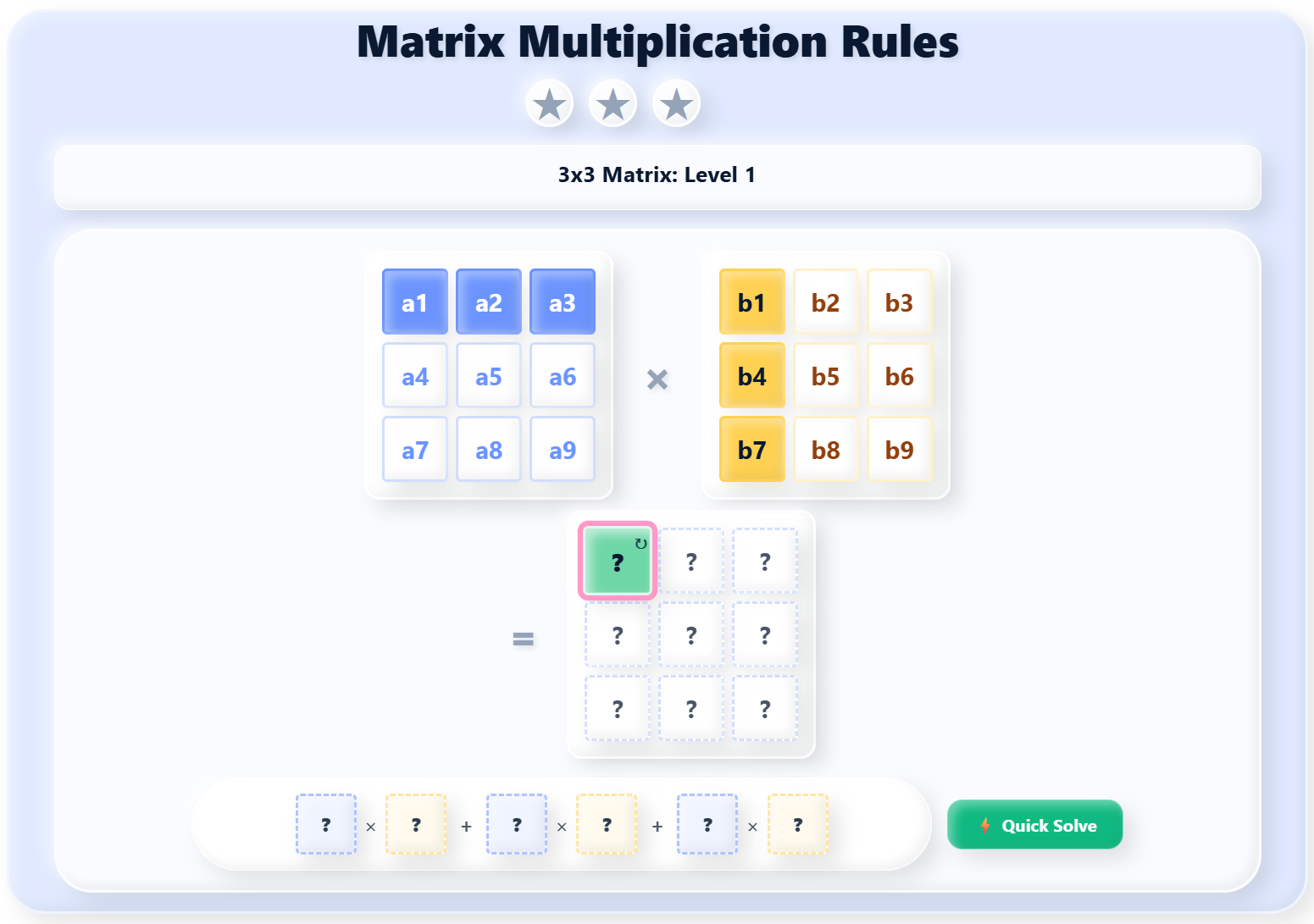Select cell a9 in matrix A
The width and height of the screenshot is (1314, 924).
(562, 449)
